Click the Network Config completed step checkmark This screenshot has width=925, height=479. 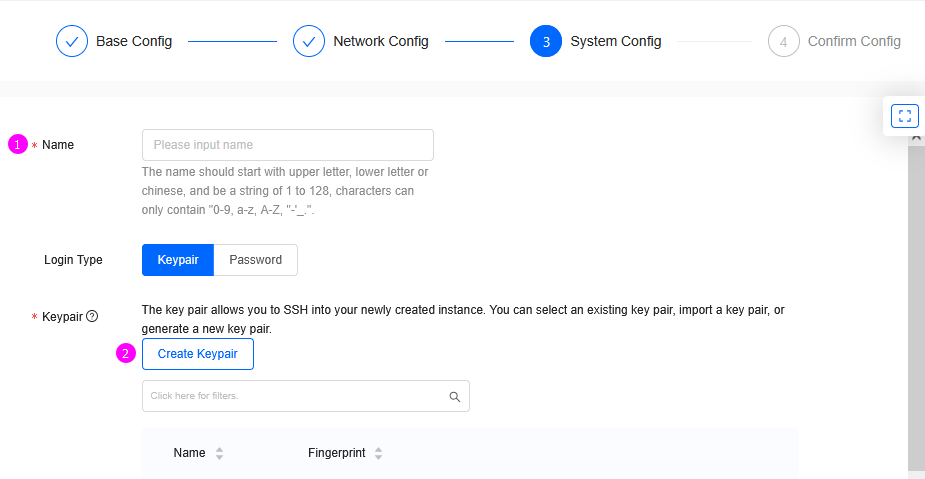[x=309, y=41]
